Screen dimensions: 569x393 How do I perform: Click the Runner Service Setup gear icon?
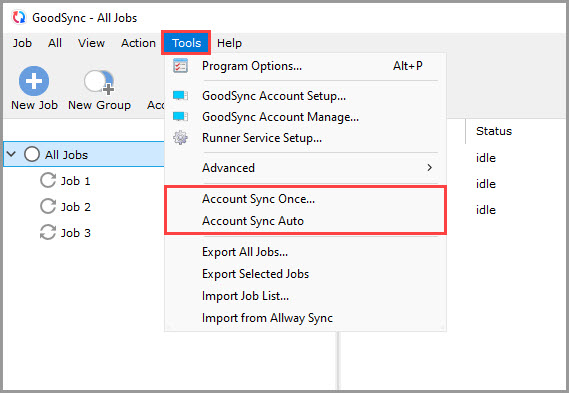[x=180, y=138]
